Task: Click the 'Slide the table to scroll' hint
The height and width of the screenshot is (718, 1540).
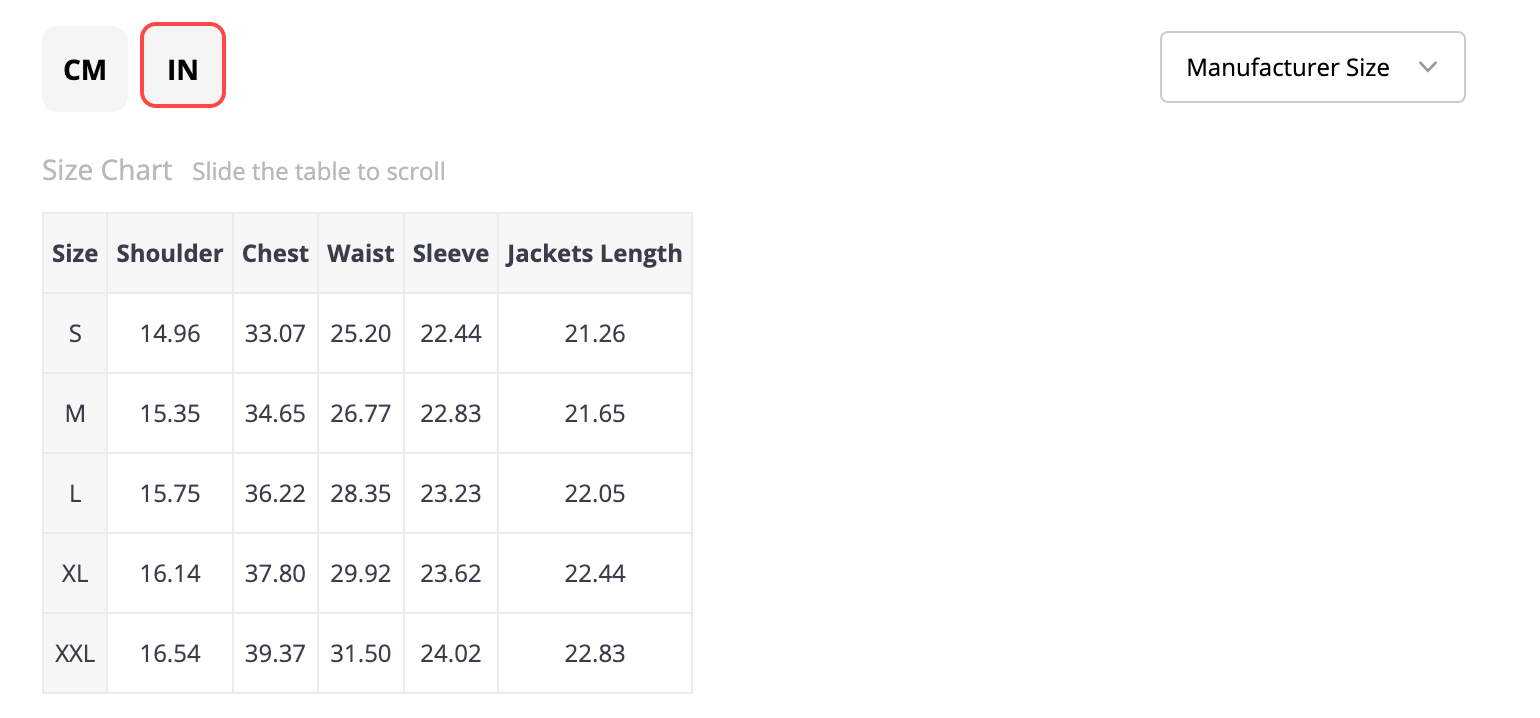Action: click(319, 171)
